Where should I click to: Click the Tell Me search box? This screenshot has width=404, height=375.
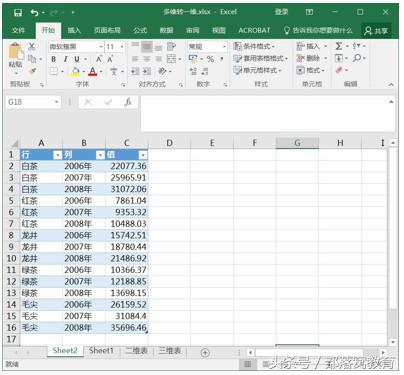click(x=318, y=30)
